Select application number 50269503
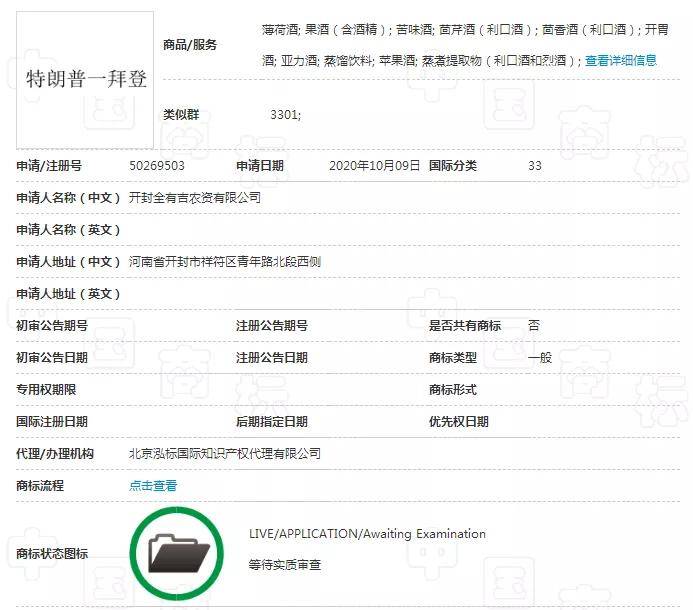693x610 pixels. click(157, 166)
